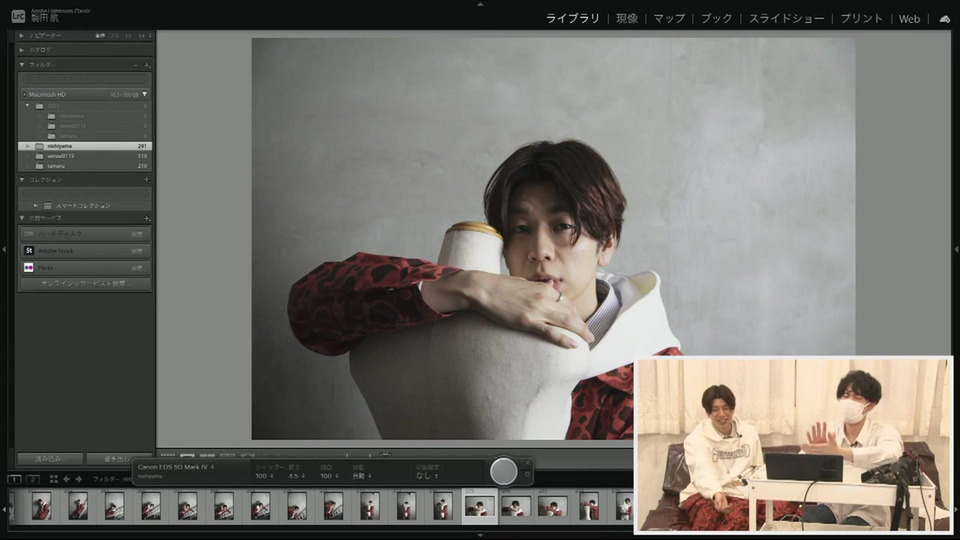The width and height of the screenshot is (960, 540).
Task: Open tethered camera Canon EOS dropdown
Action: 176,467
